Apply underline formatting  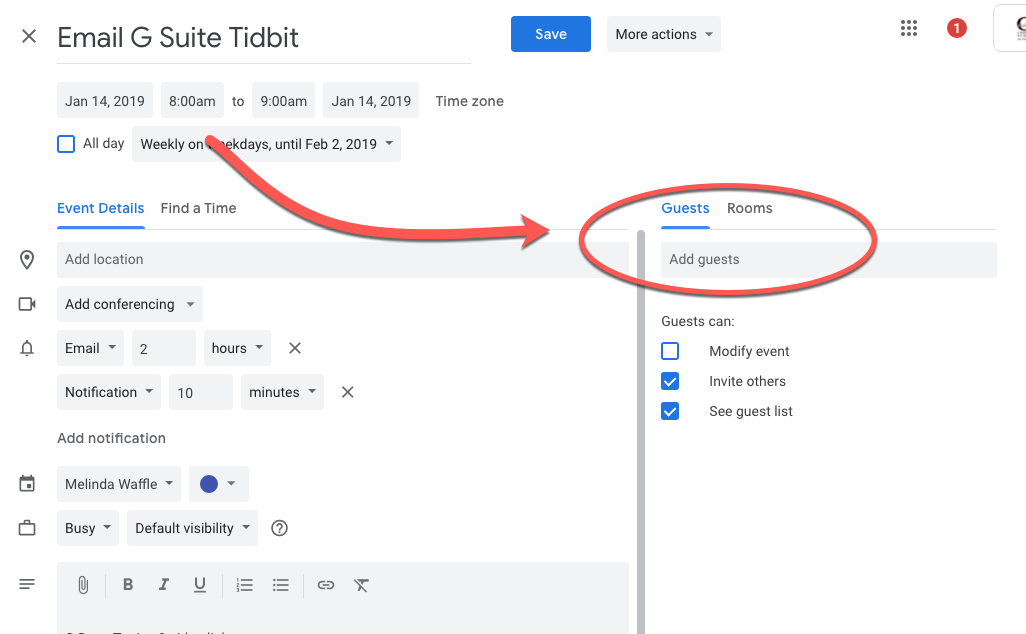pyautogui.click(x=200, y=585)
